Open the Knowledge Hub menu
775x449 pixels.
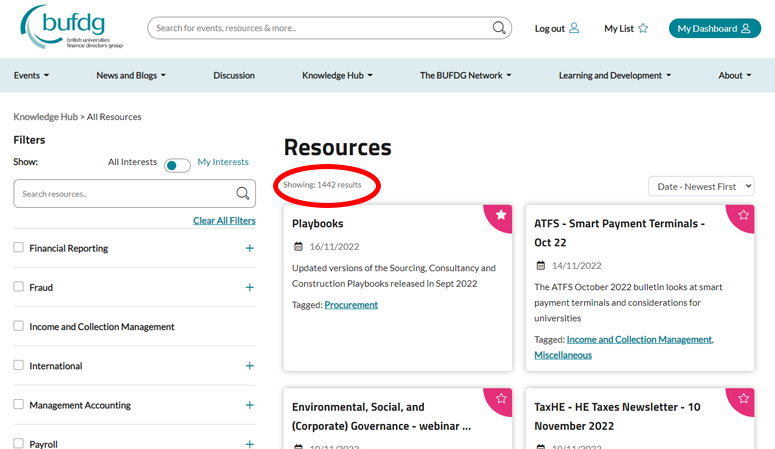coord(337,75)
